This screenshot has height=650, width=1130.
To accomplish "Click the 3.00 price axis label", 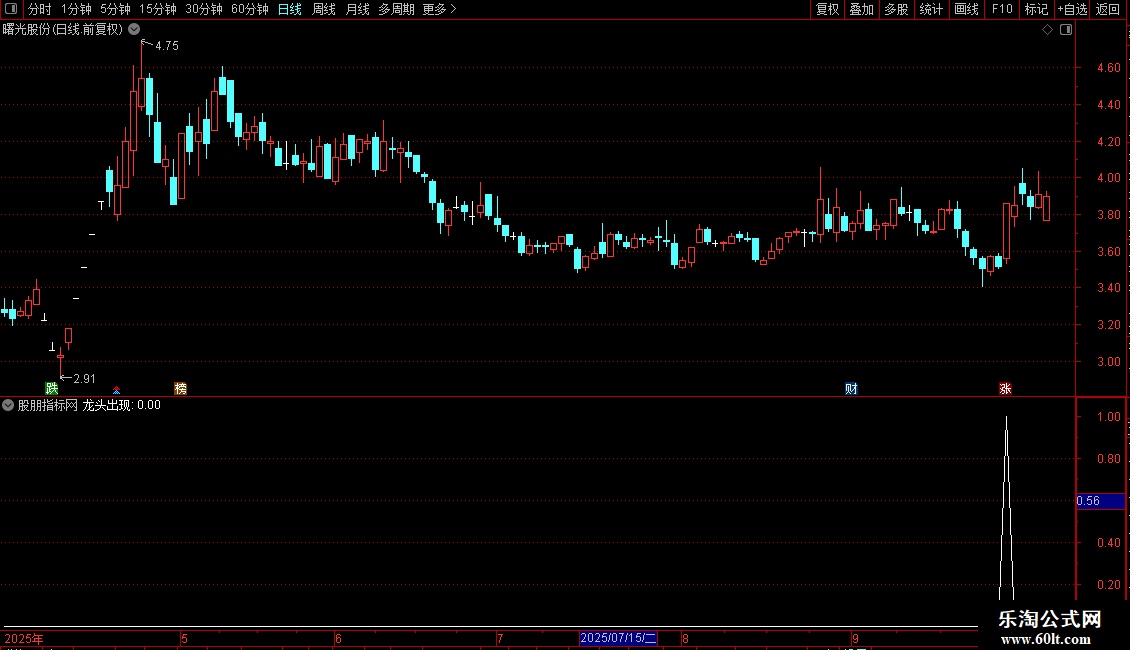I will (x=1108, y=362).
